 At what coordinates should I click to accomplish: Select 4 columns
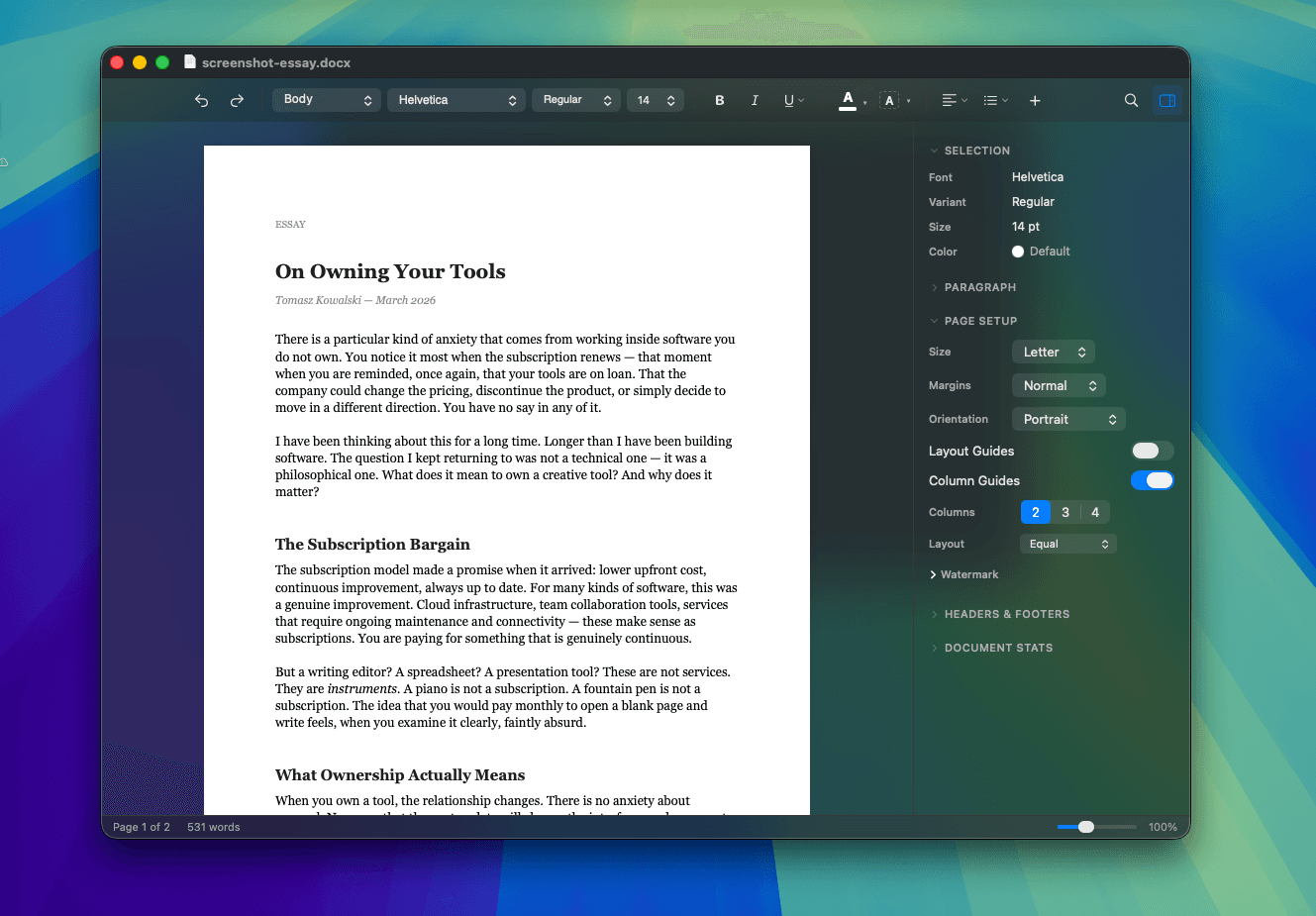point(1095,512)
